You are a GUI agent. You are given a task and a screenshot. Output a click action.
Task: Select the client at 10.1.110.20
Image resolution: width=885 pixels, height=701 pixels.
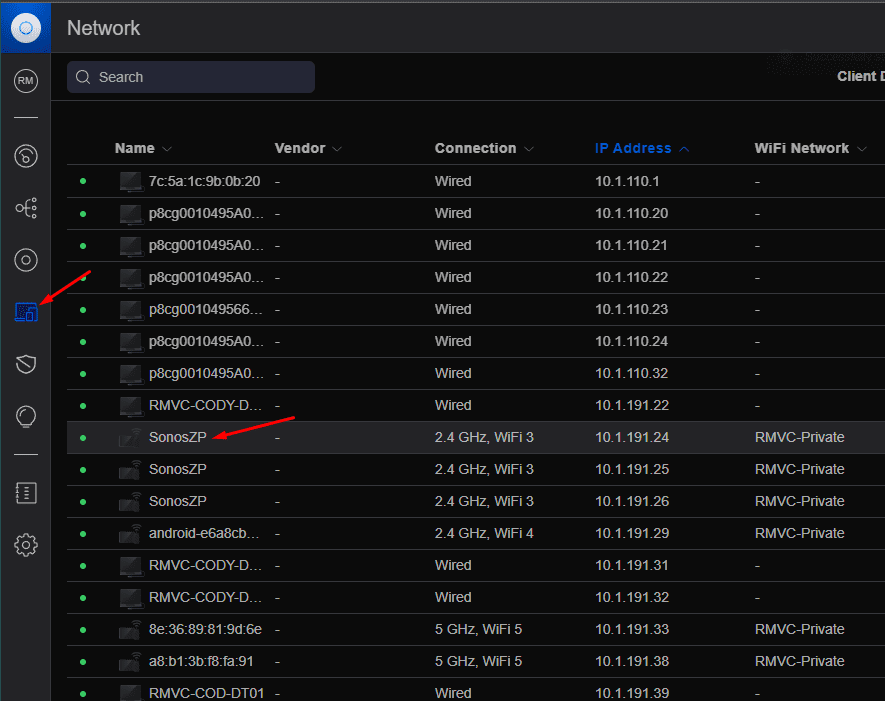206,213
